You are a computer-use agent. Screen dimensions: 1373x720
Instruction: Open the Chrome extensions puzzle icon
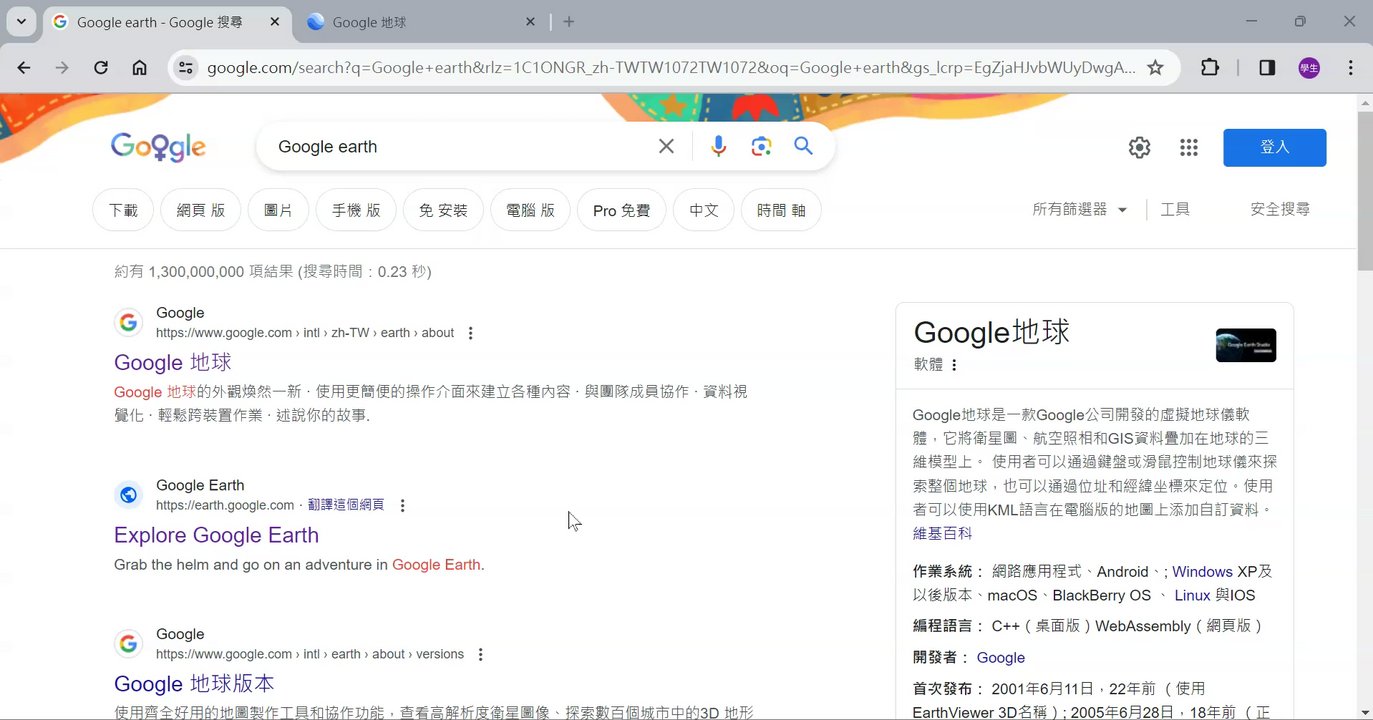tap(1210, 68)
